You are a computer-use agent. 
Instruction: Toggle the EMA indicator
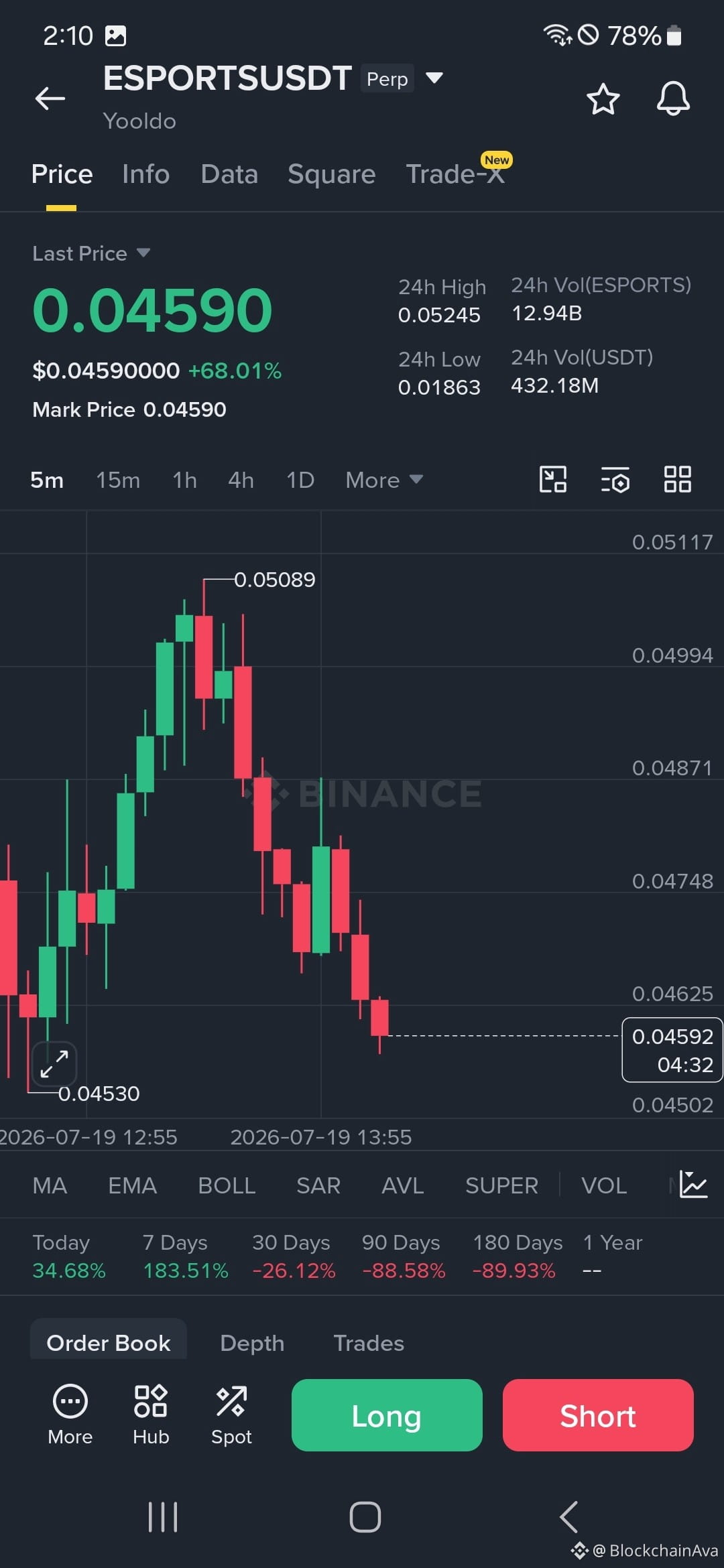pyautogui.click(x=132, y=1185)
